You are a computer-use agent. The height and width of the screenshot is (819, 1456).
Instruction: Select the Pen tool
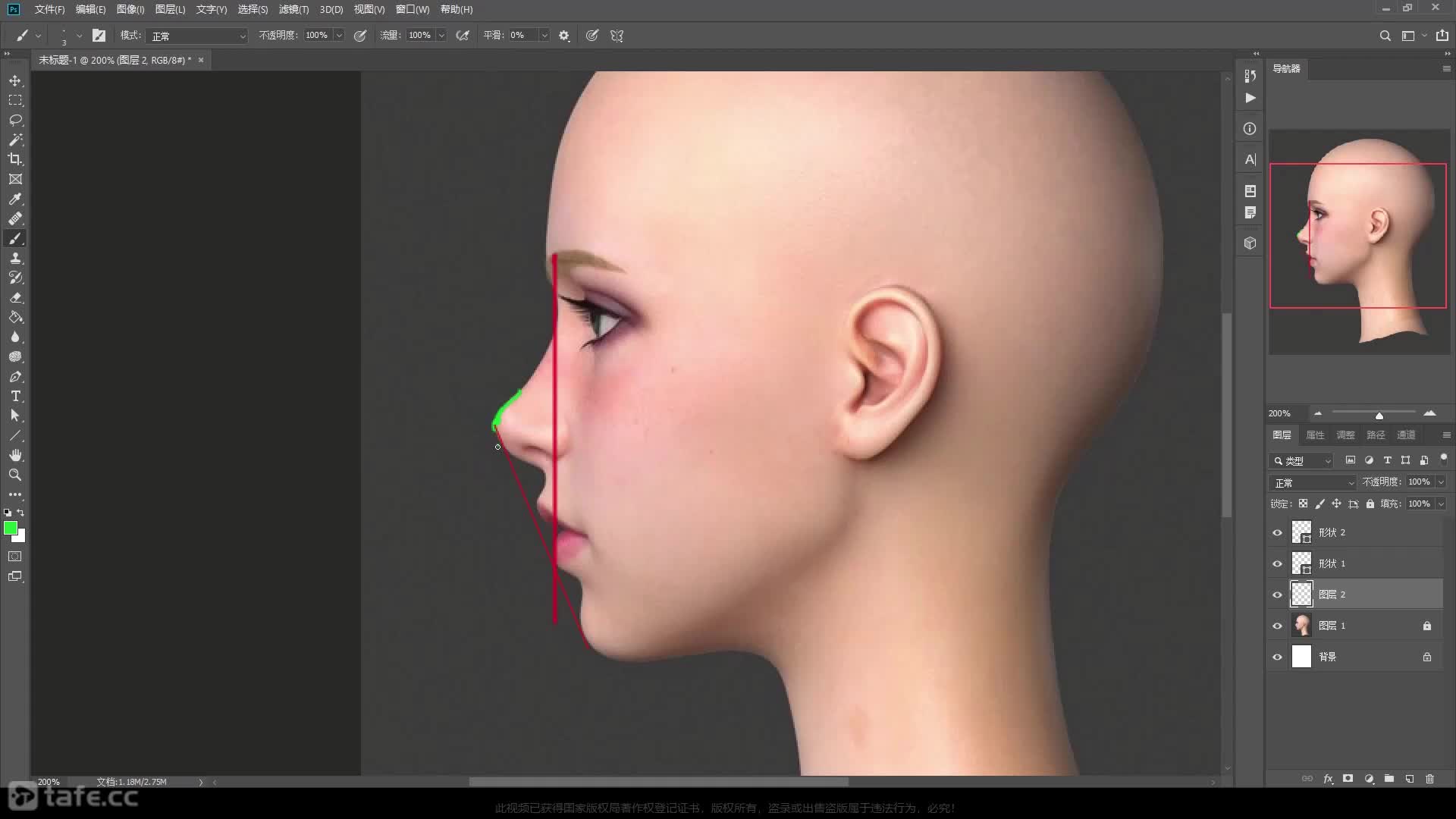click(x=15, y=376)
